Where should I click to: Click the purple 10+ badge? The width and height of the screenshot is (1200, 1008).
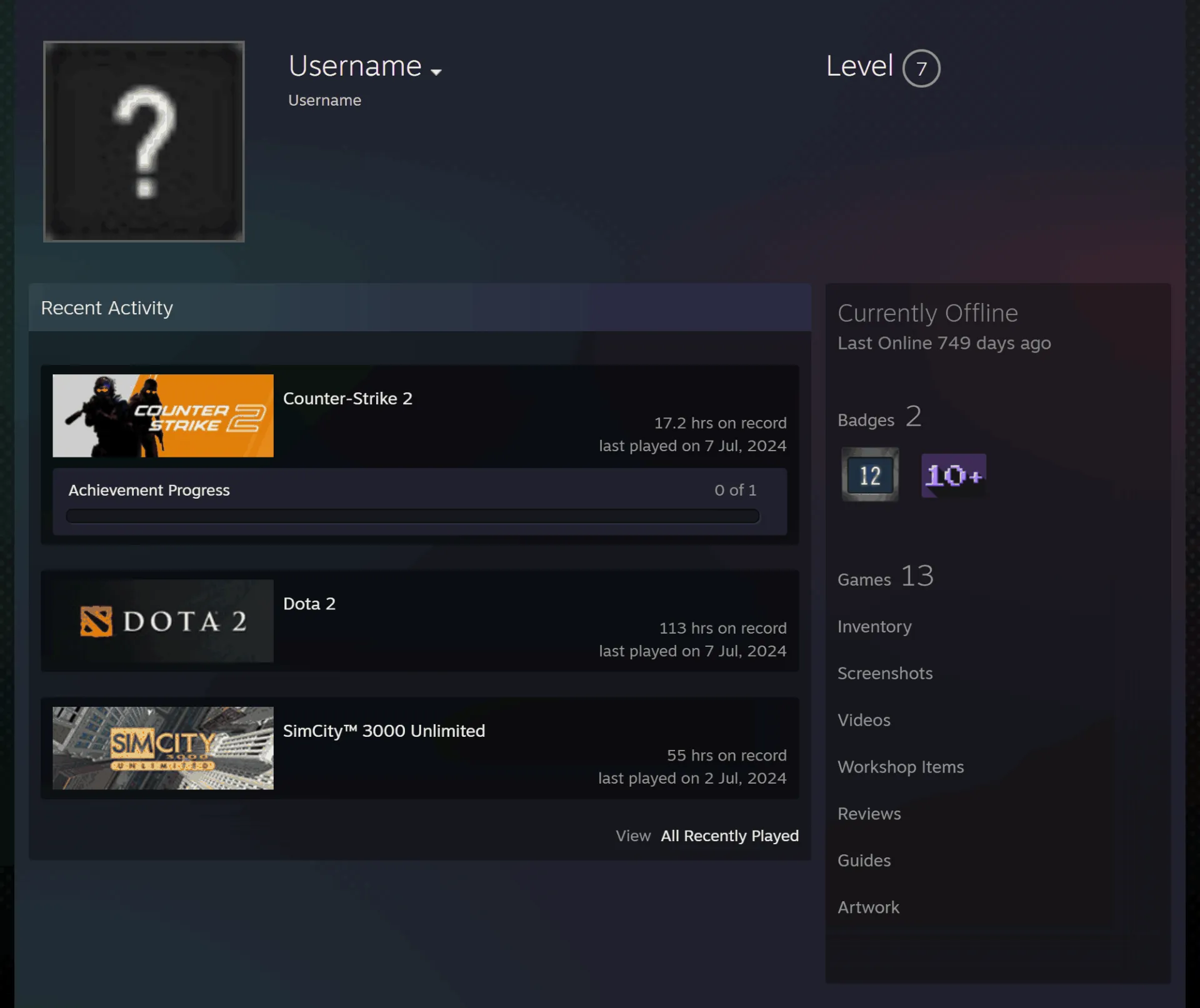click(x=954, y=475)
